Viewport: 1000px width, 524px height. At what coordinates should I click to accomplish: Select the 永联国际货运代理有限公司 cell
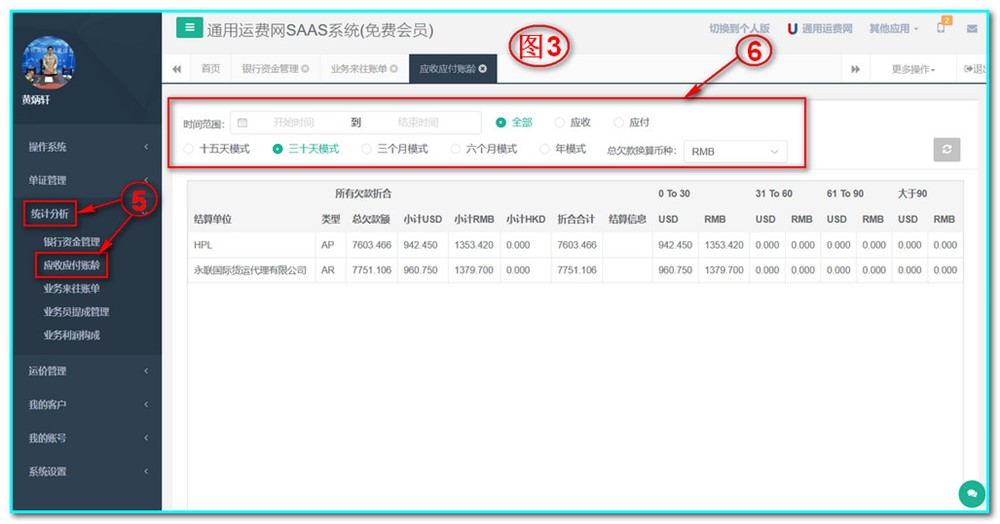(252, 270)
